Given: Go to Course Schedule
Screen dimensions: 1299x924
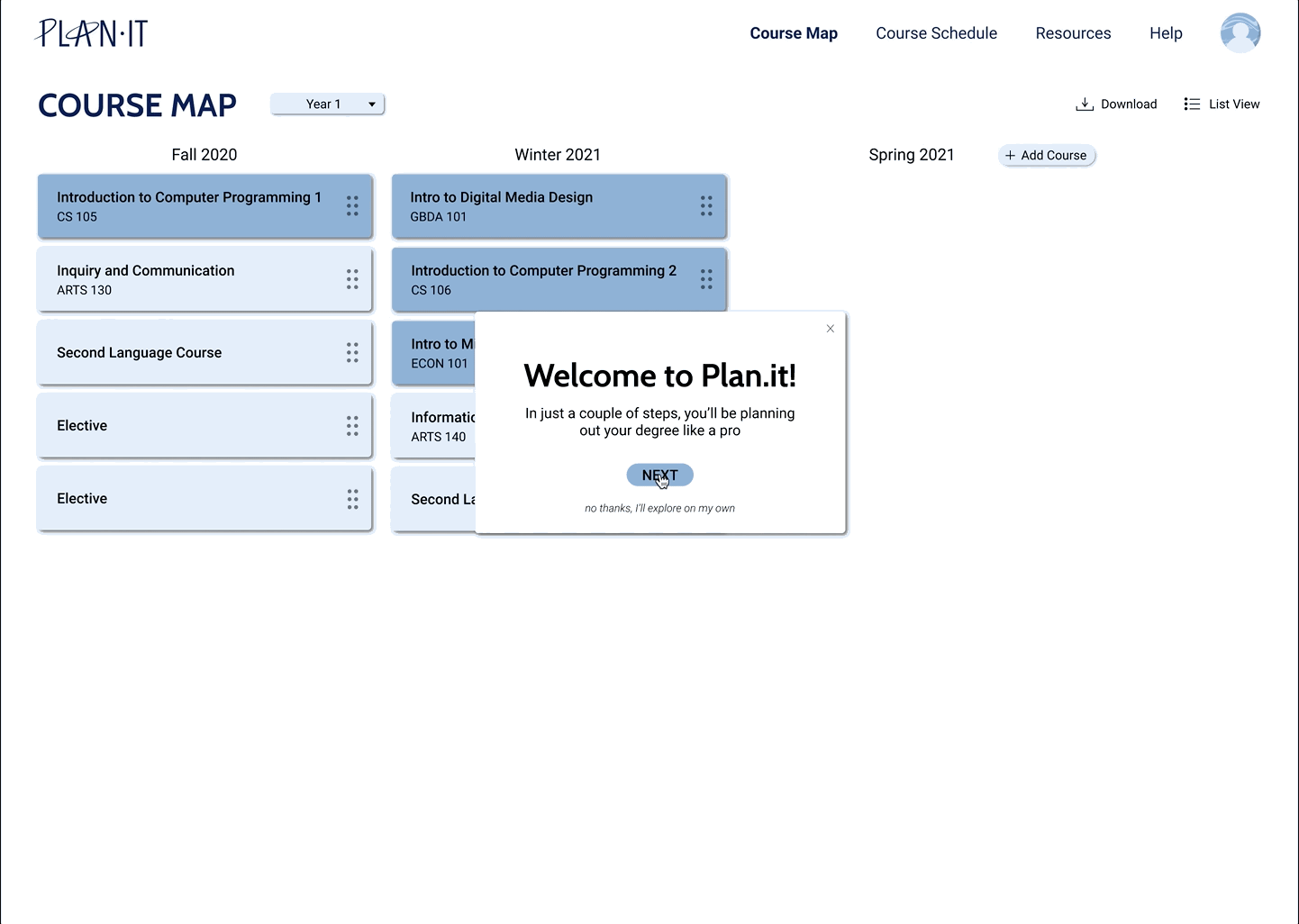Looking at the screenshot, I should click(x=936, y=33).
